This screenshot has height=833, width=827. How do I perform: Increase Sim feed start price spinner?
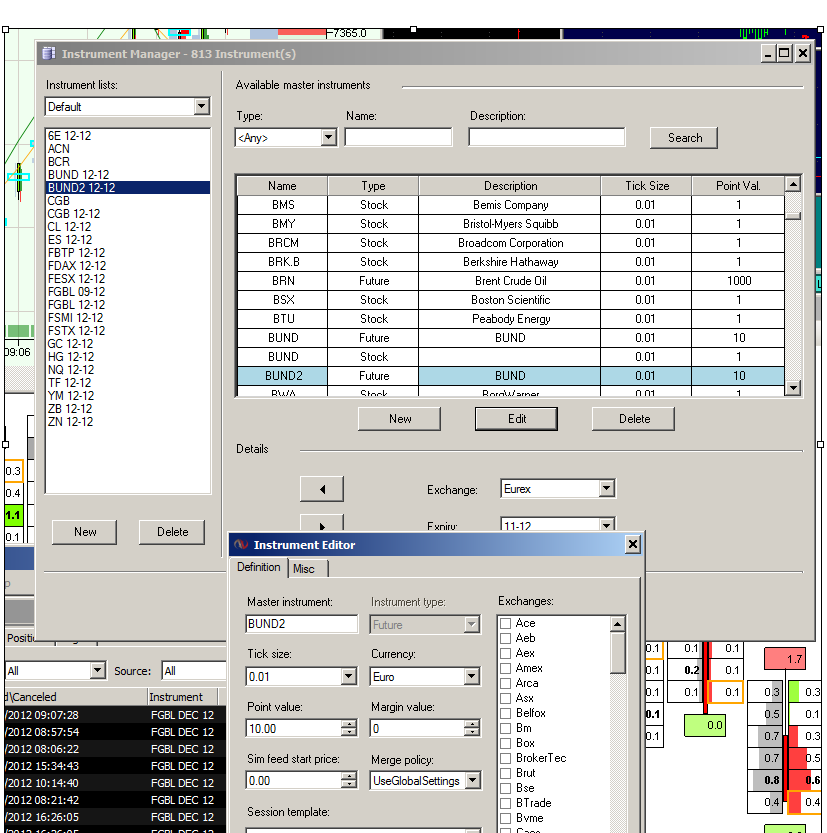[x=349, y=776]
